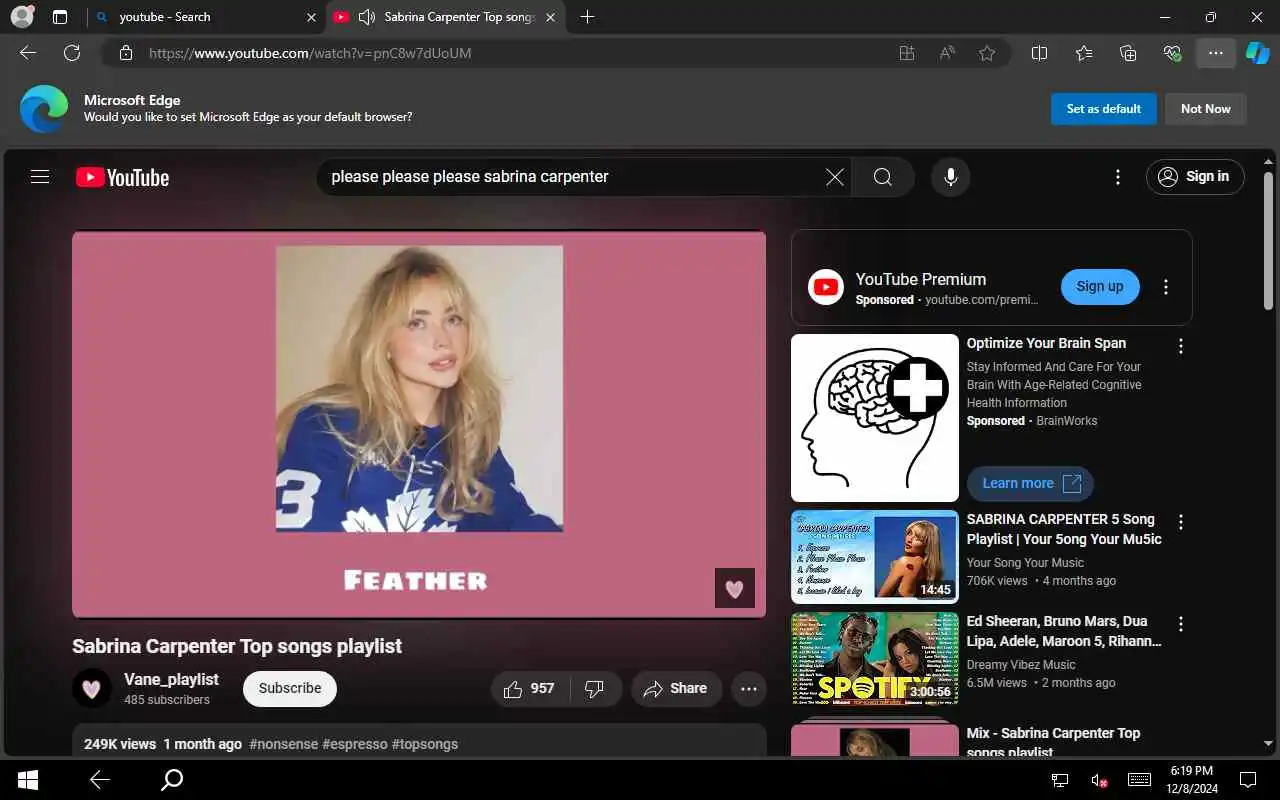Set Microsoft Edge as default browser
The image size is (1280, 800).
pos(1104,109)
